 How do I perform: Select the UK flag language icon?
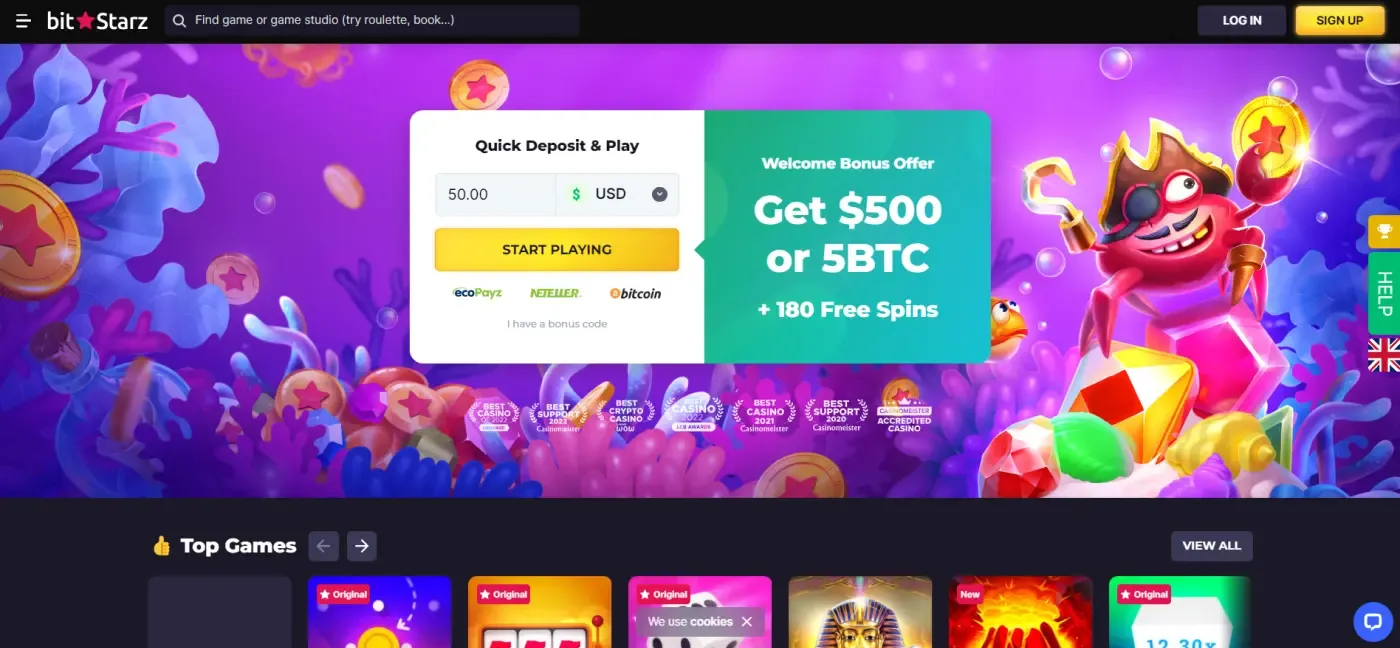click(x=1384, y=355)
